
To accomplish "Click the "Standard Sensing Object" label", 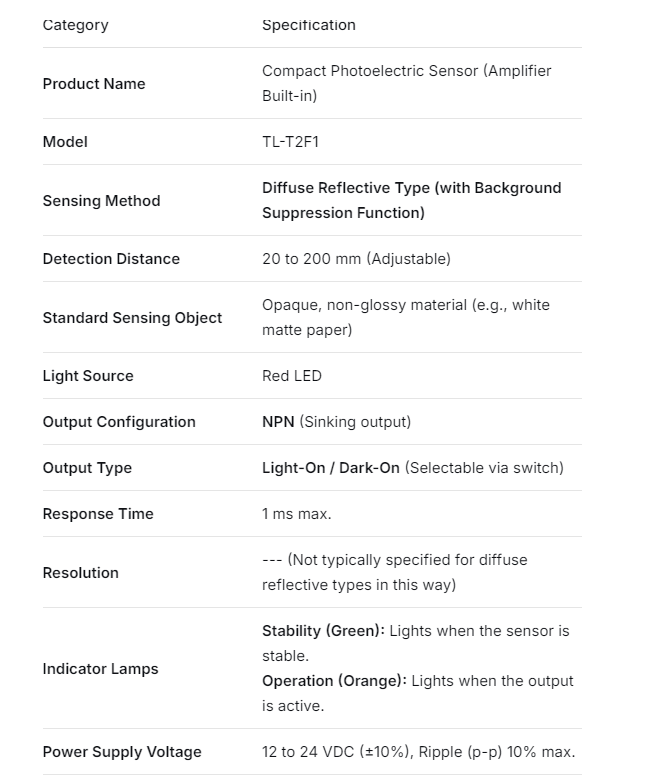I will click(132, 318).
